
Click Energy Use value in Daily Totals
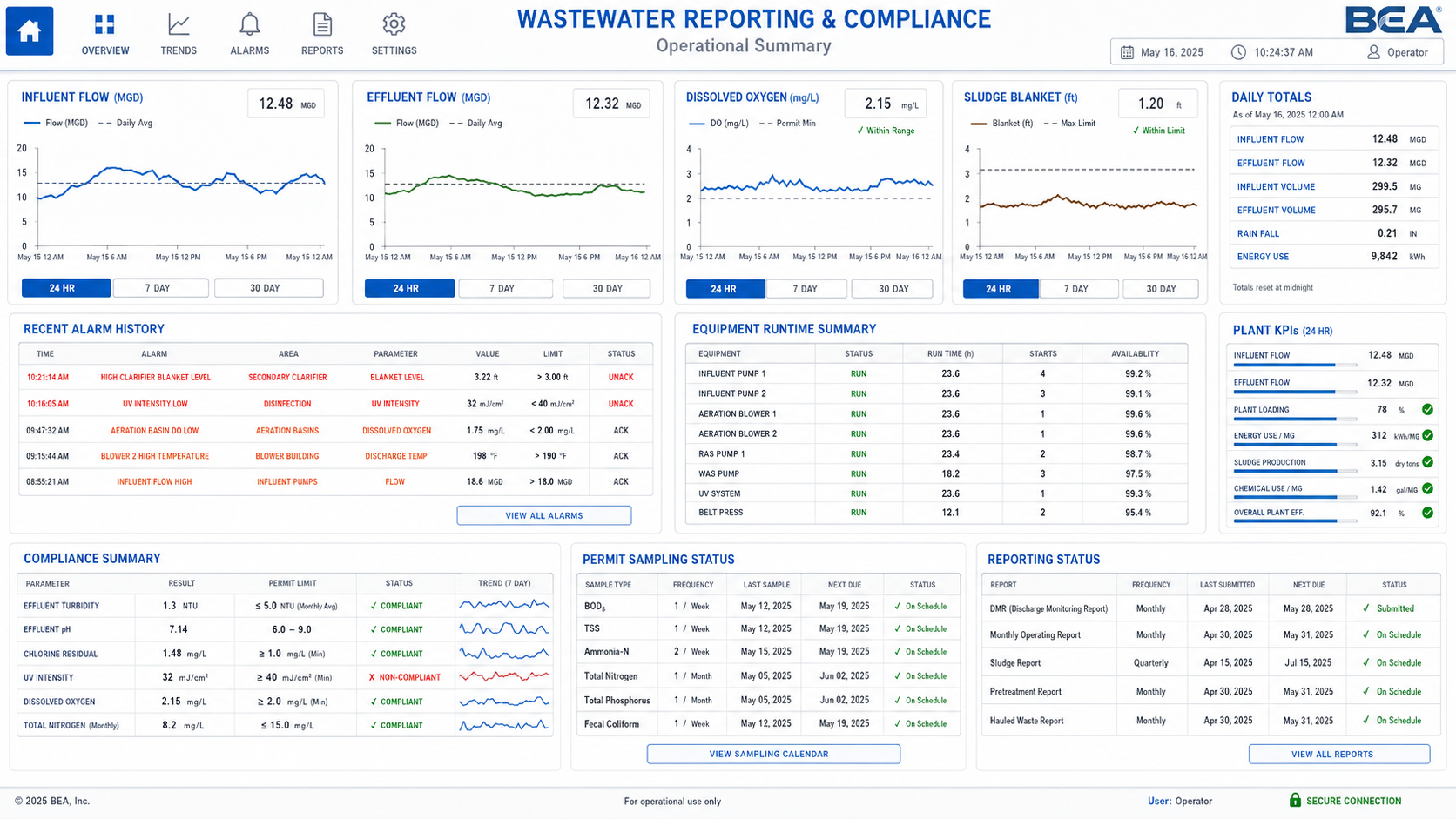(1384, 256)
